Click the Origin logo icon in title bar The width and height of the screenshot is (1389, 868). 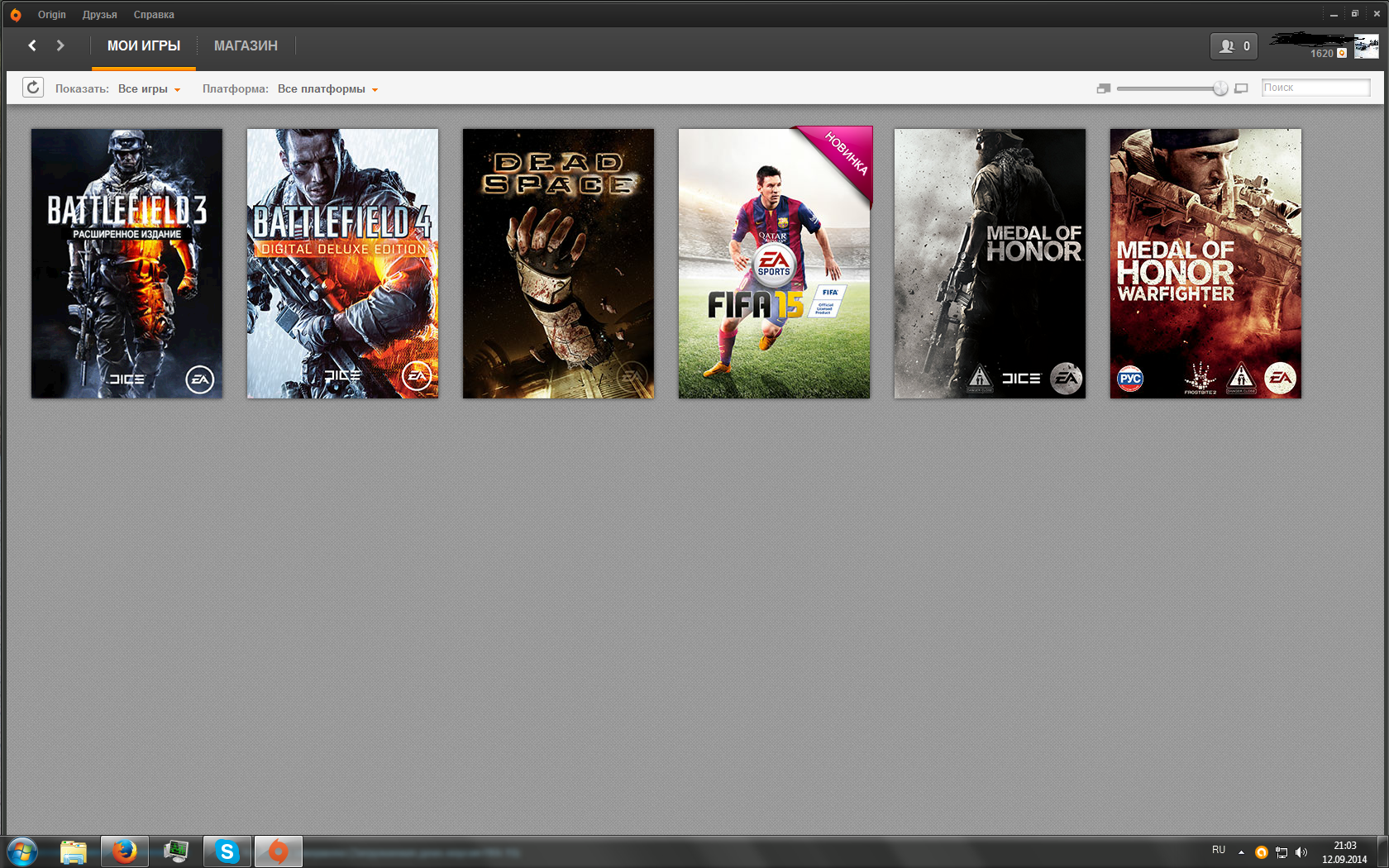(x=16, y=14)
